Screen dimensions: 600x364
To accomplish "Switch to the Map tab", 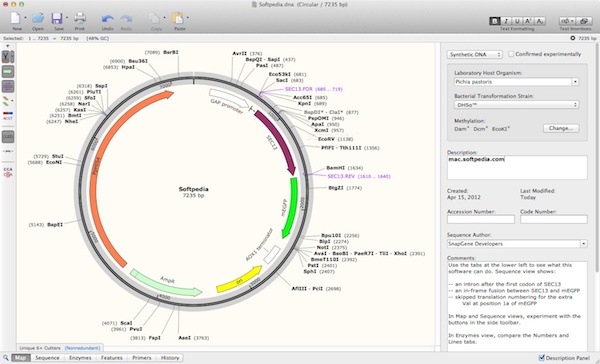I will (21, 358).
